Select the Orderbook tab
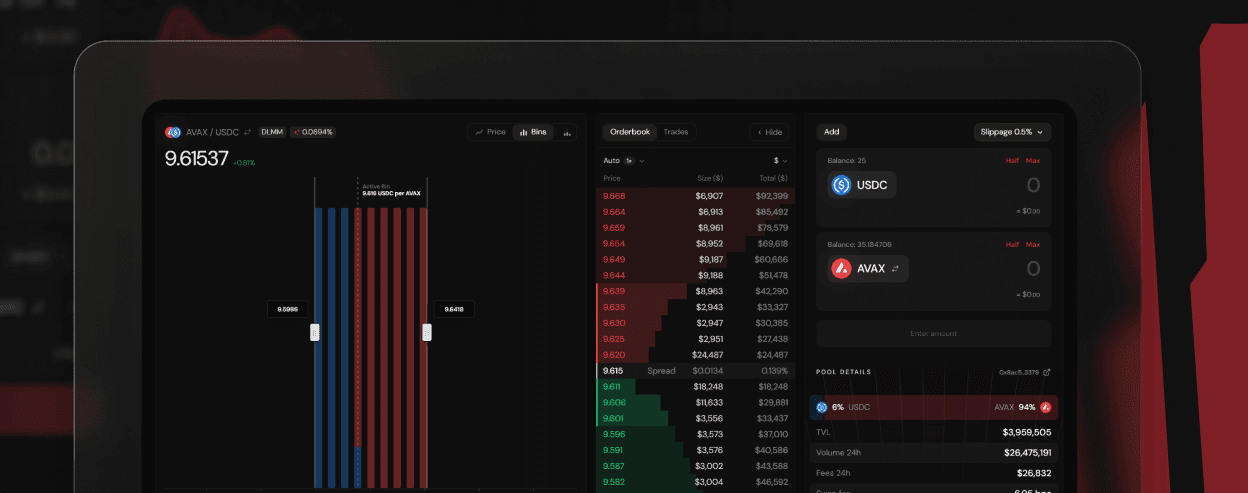Screen dimensions: 1248x493 point(630,132)
